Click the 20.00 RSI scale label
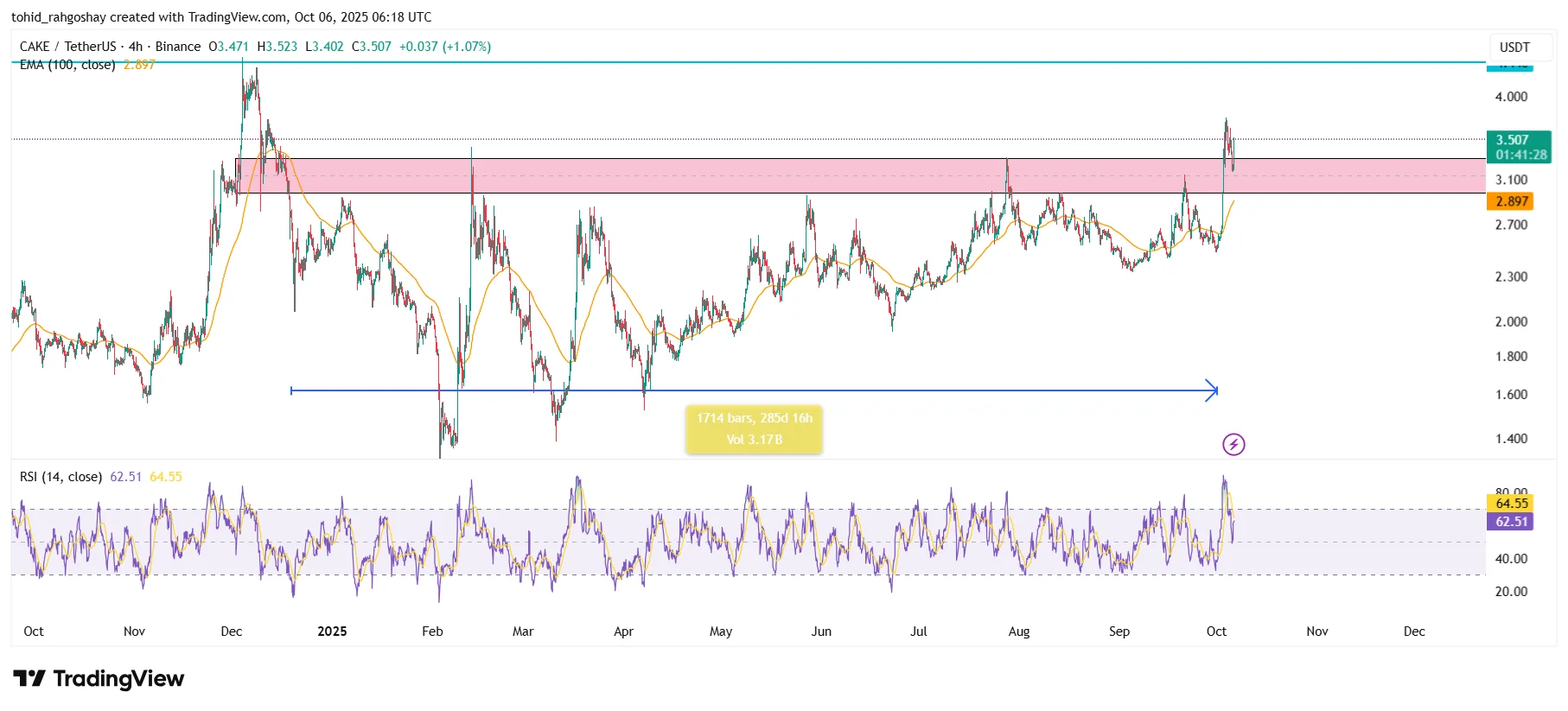 1511,592
